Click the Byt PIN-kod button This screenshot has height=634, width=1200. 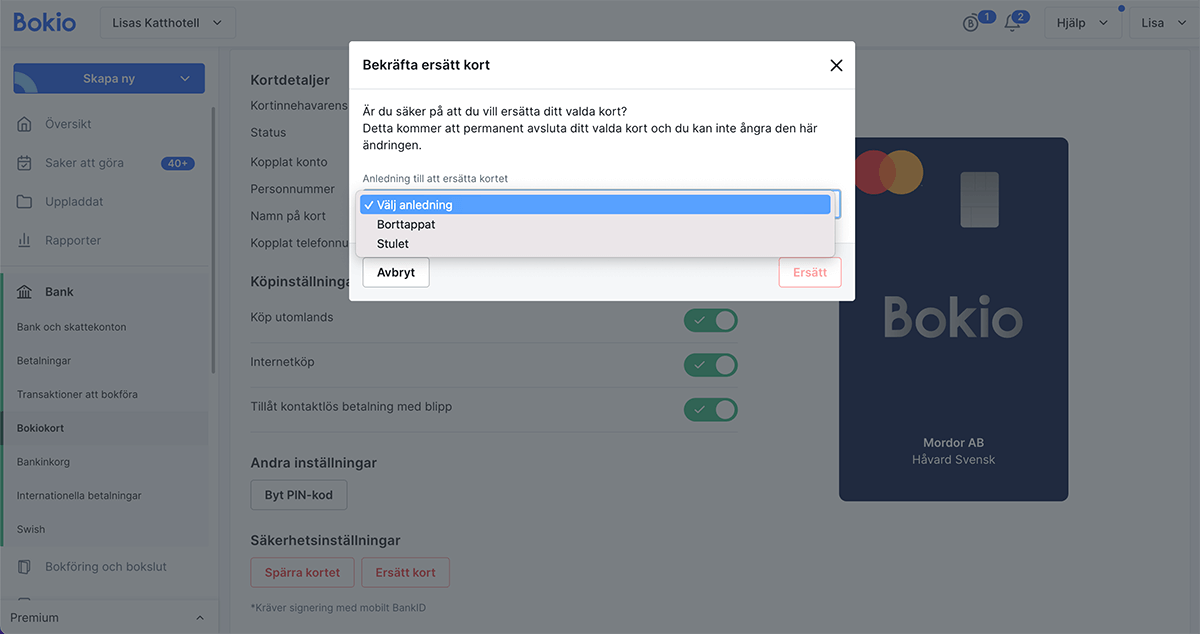298,495
